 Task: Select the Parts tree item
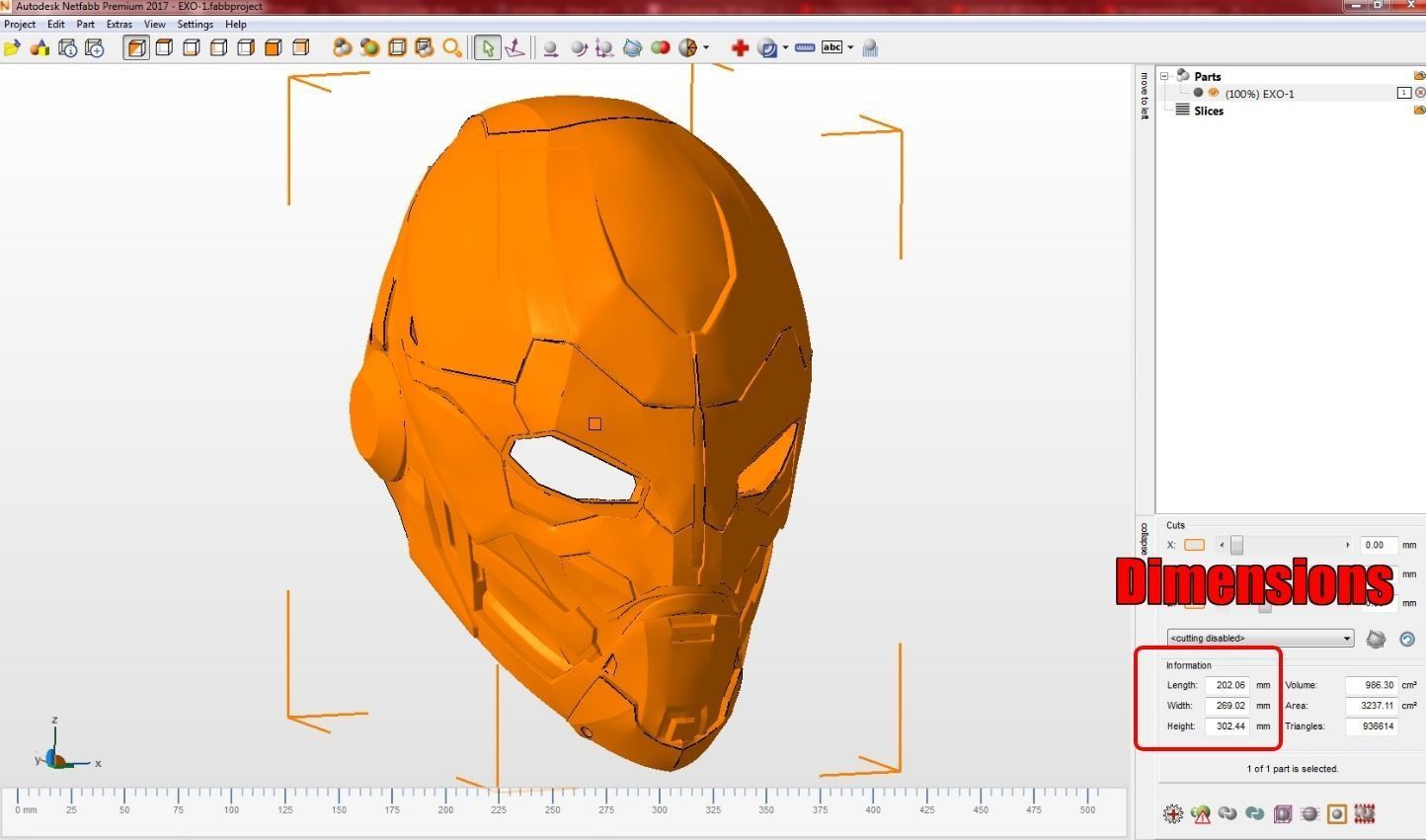1207,76
